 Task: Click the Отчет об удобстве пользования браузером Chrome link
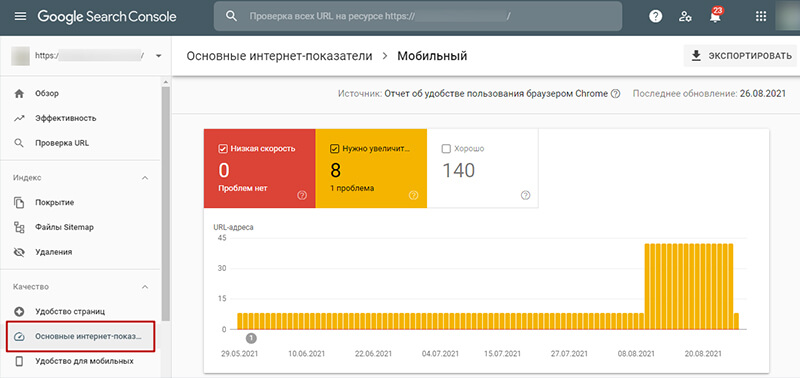[x=496, y=94]
